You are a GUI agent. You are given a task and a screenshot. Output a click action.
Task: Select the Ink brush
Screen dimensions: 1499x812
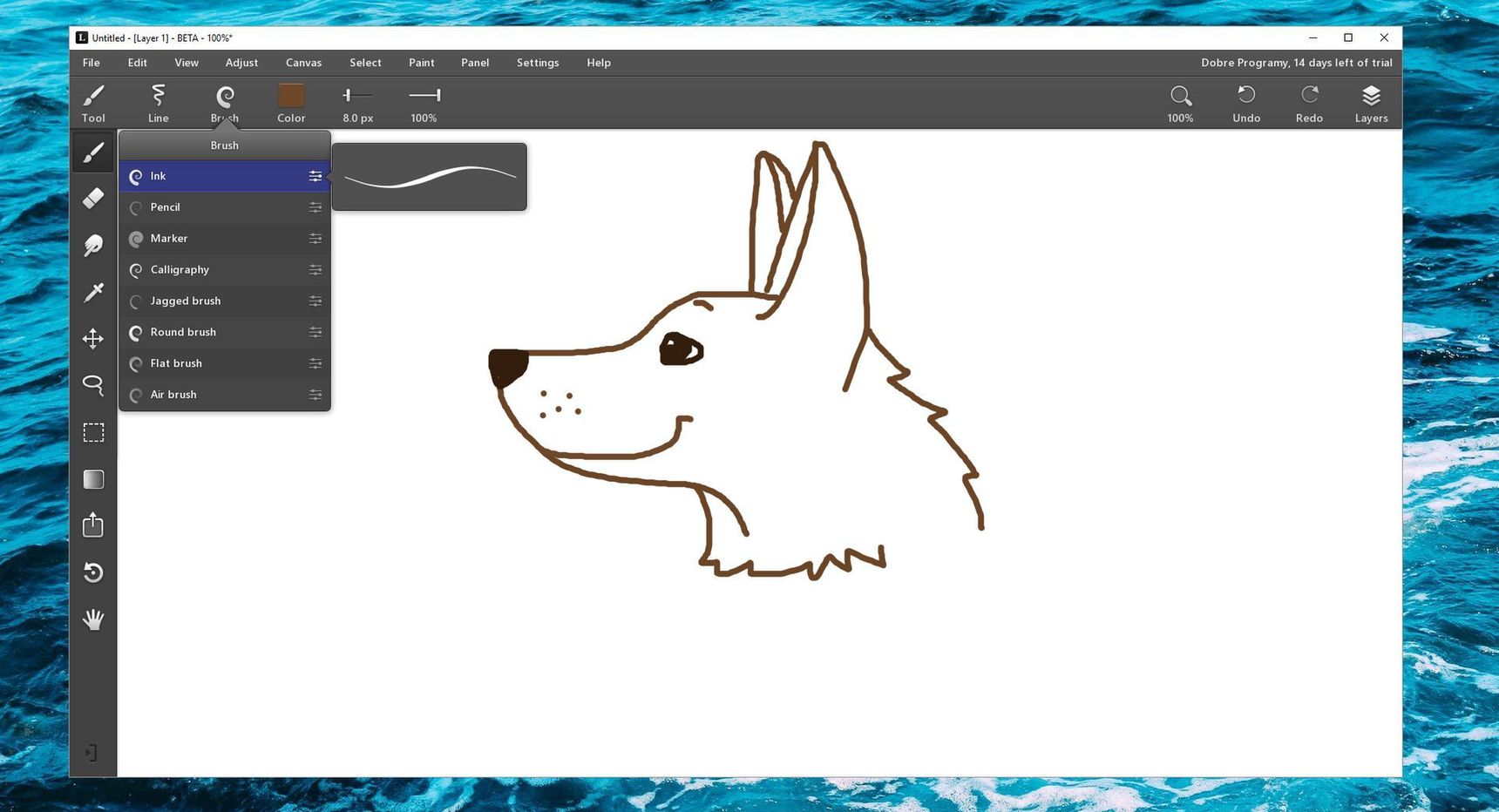pos(225,176)
